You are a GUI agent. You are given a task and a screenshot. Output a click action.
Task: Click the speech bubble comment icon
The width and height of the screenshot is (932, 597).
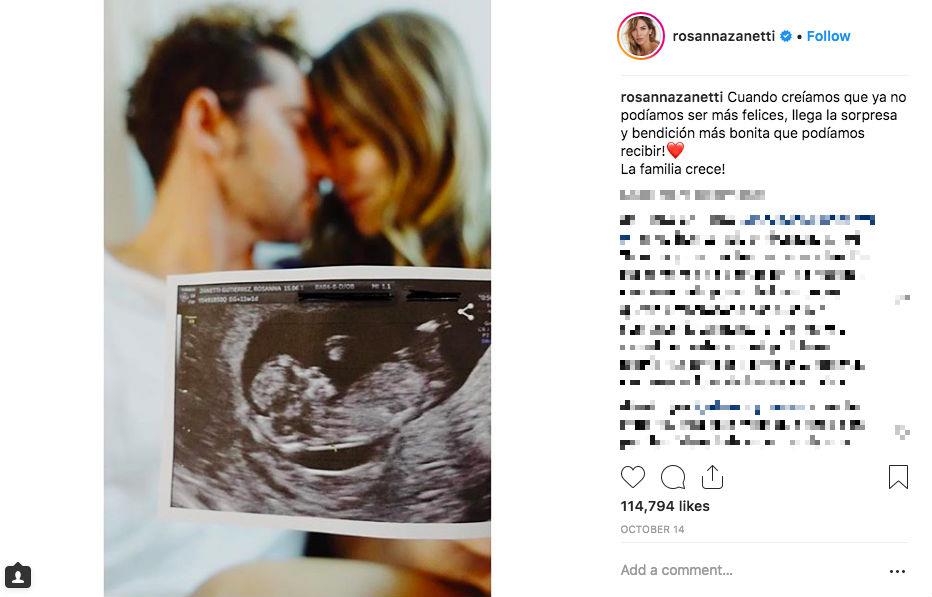pos(673,477)
